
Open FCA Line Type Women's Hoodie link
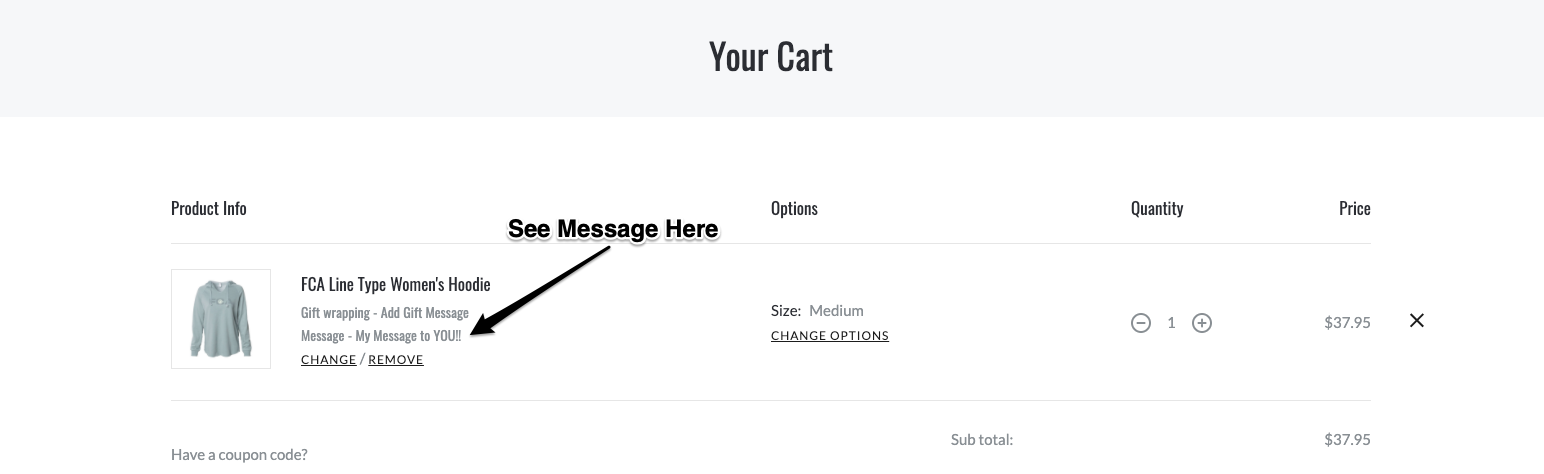(x=395, y=285)
